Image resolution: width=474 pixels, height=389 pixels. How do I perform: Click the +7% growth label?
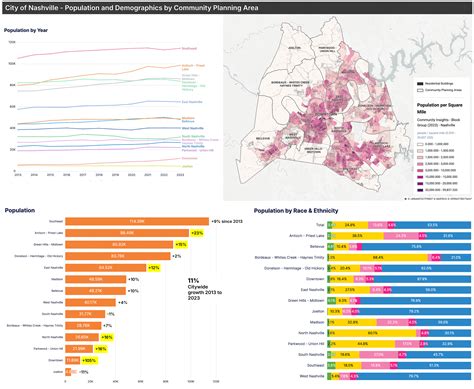click(x=107, y=326)
